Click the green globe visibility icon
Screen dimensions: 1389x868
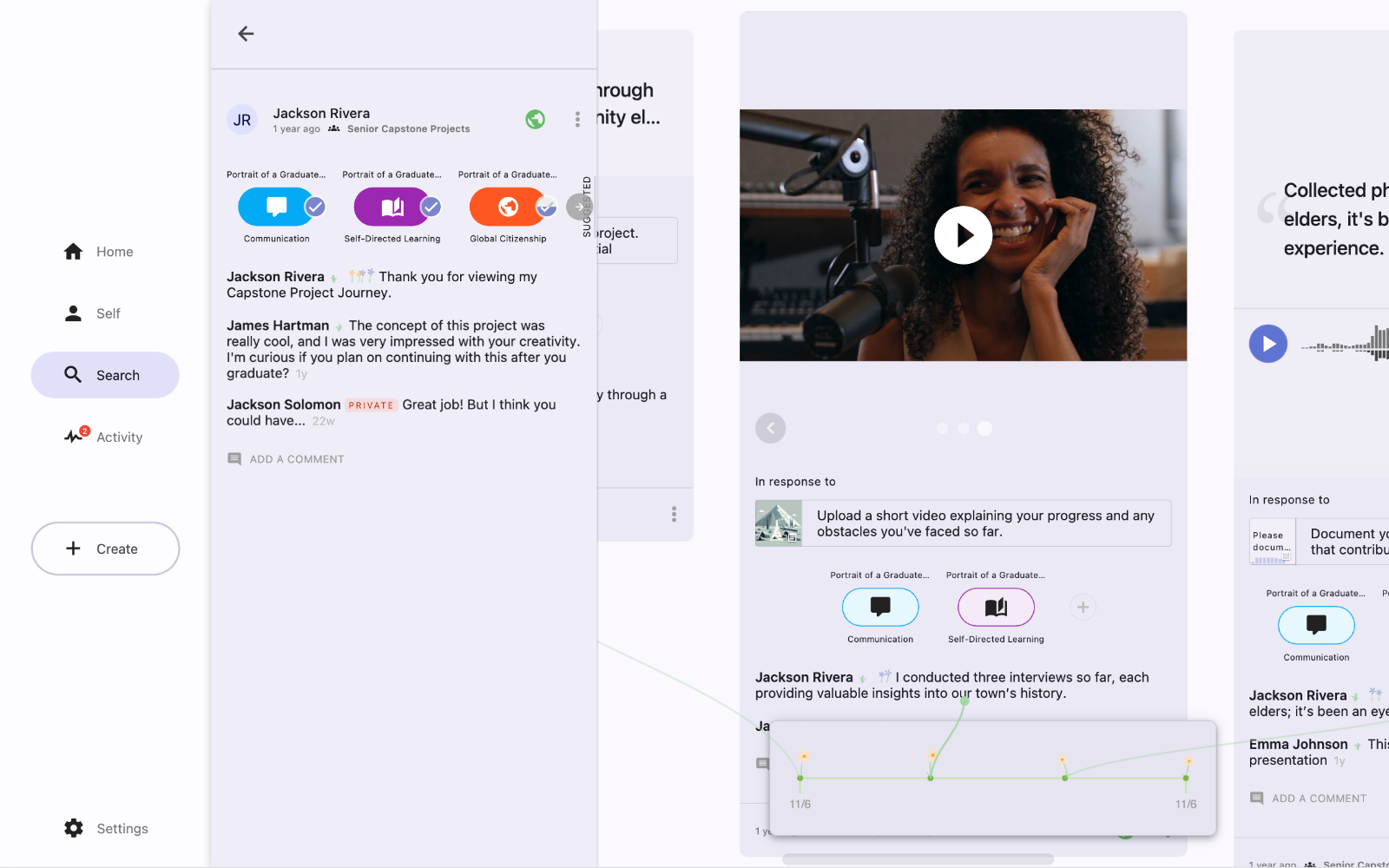[x=535, y=120]
